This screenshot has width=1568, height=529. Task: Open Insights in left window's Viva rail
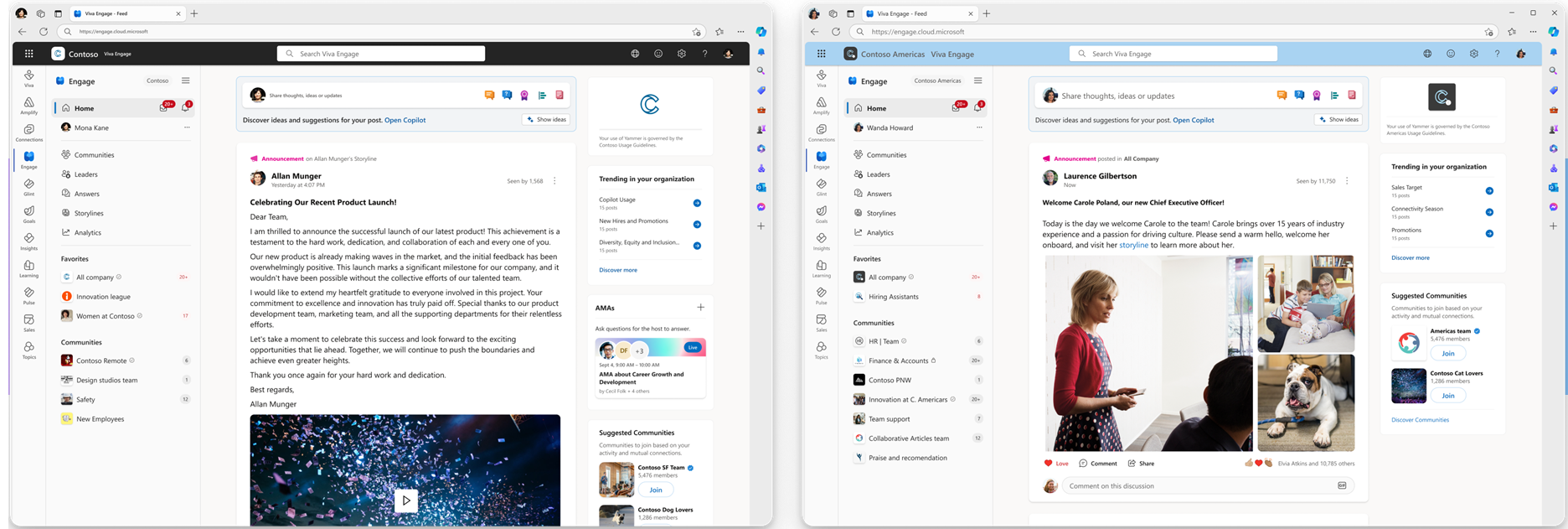coord(29,241)
